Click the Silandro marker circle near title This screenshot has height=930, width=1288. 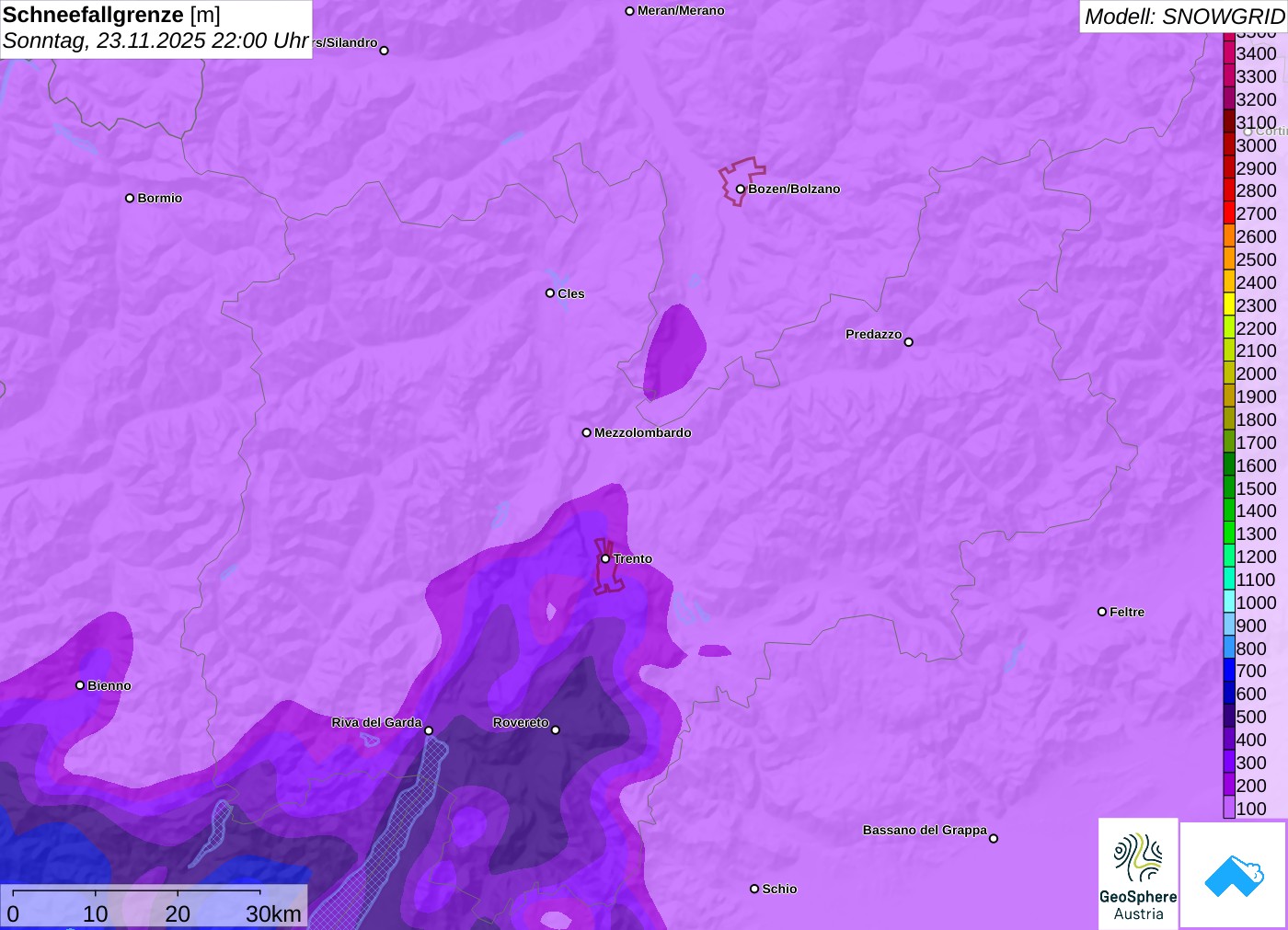385,51
